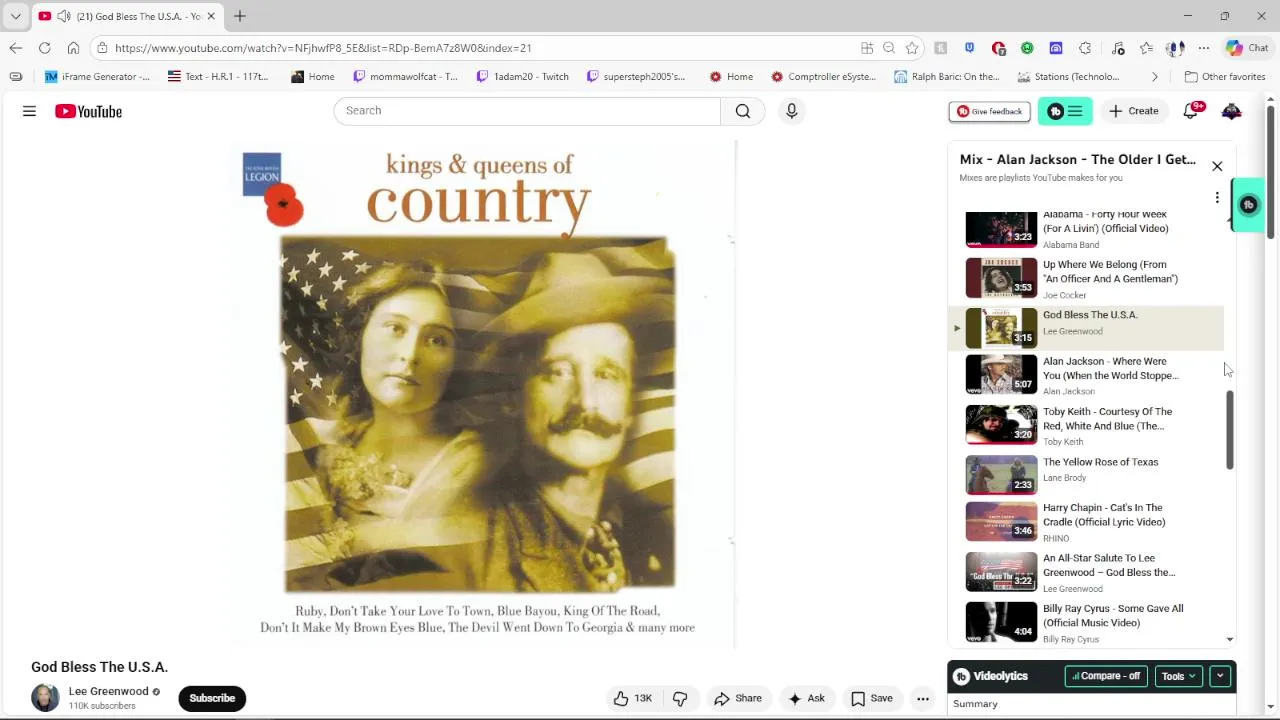
Task: Save the video to a playlist
Action: tap(871, 698)
